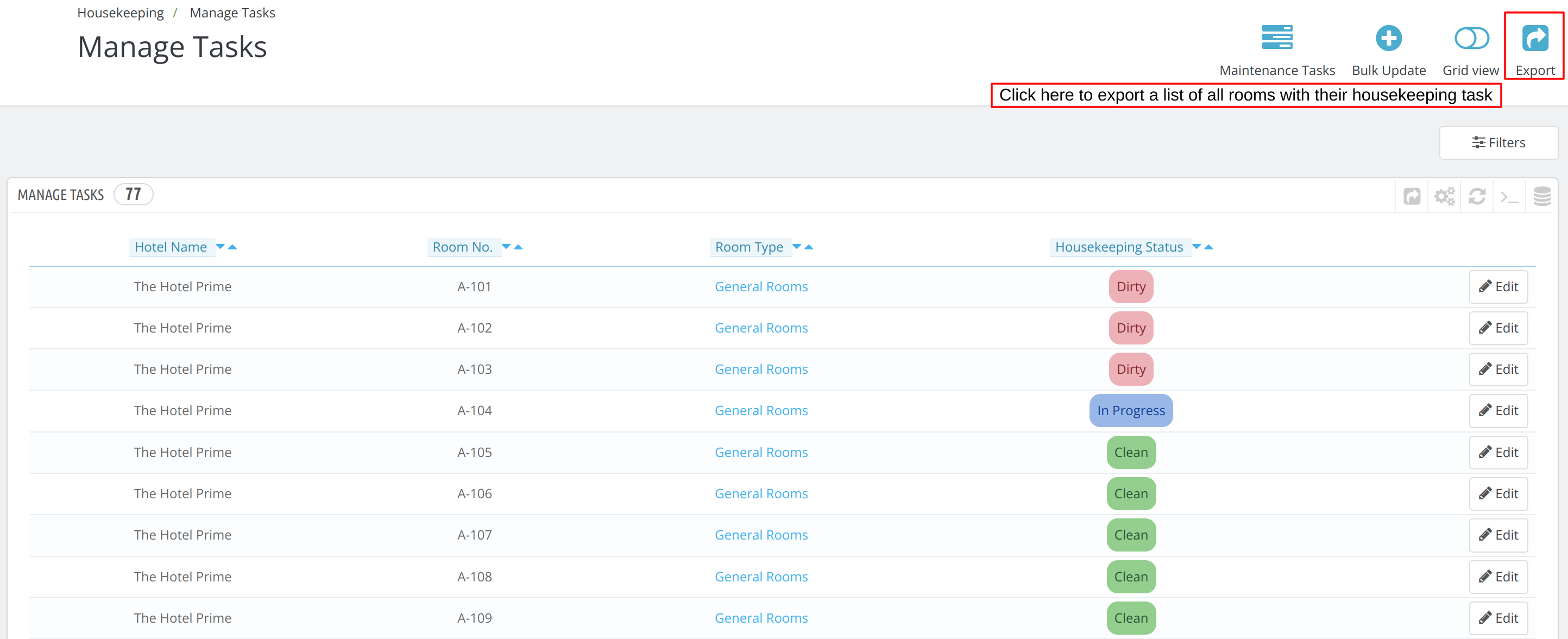
Task: Click the Clean status badge for A-109
Action: (x=1131, y=618)
